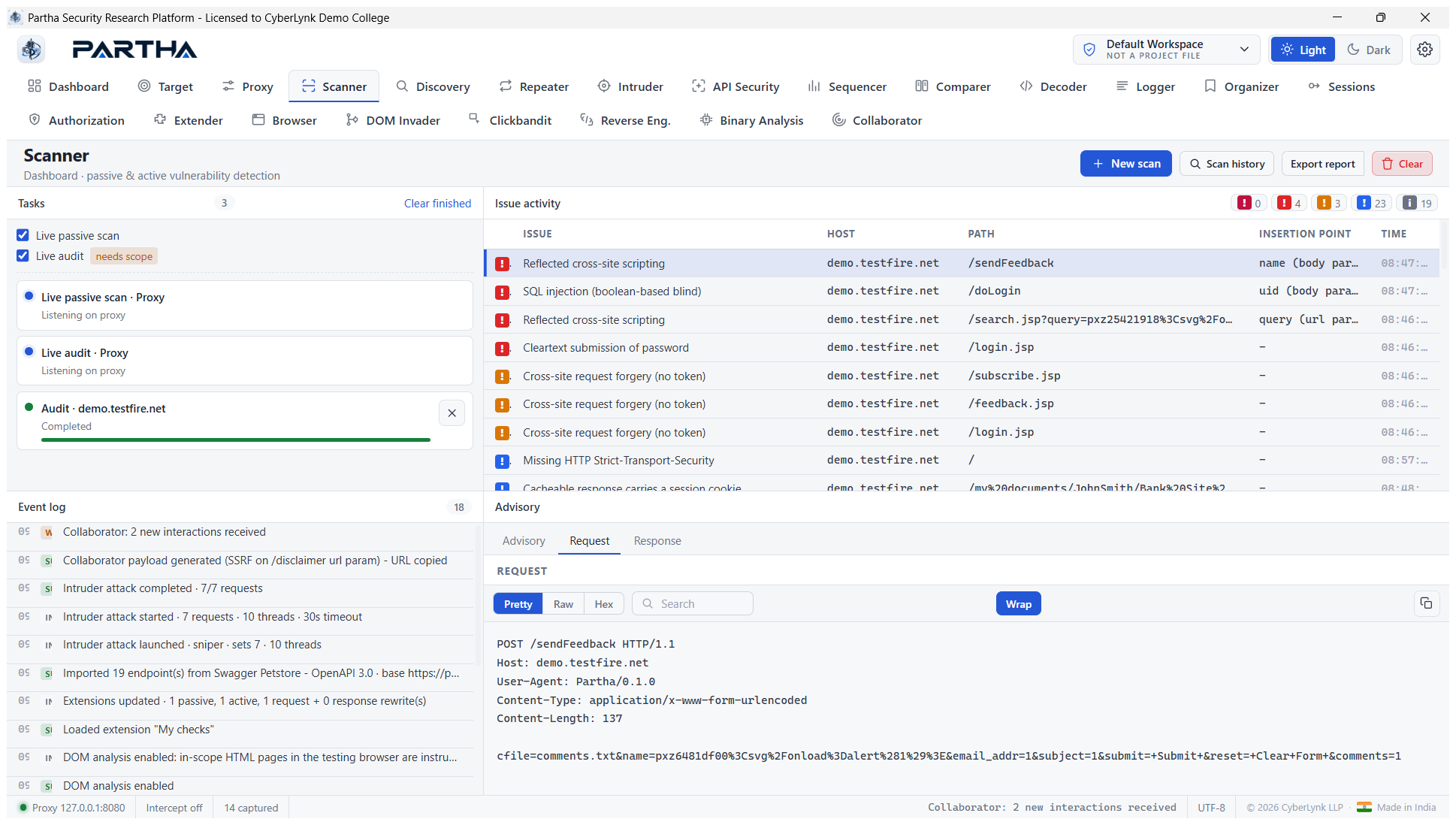Viewport: 1456px width, 825px height.
Task: Click Intercept off in status bar
Action: click(x=174, y=808)
